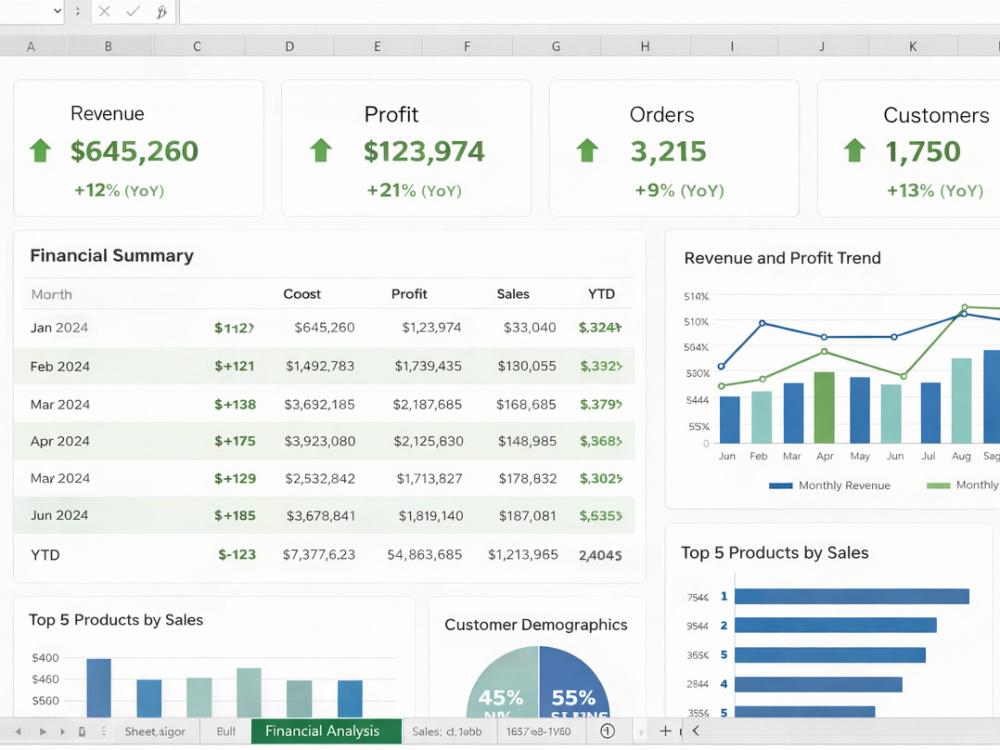Click the sheet list icon
This screenshot has height=750, width=1000.
click(x=82, y=732)
